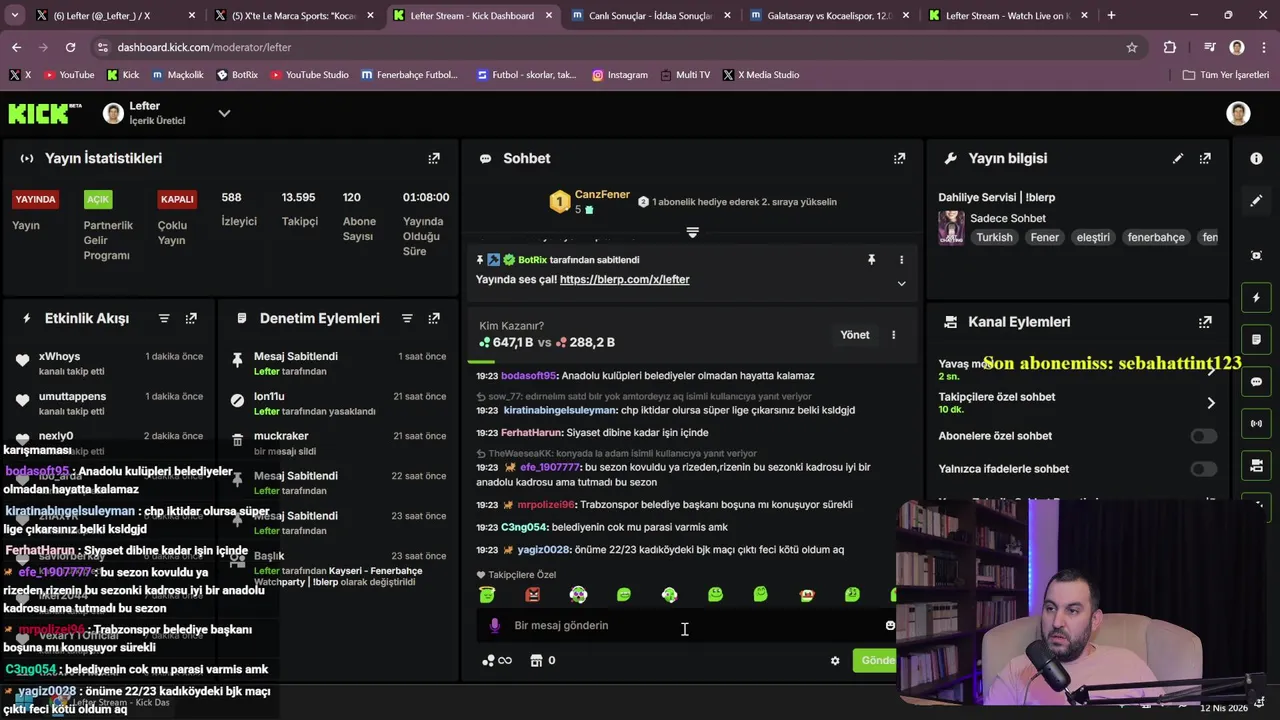
Task: Click the Yönet button on the prediction
Action: pyautogui.click(x=854, y=335)
